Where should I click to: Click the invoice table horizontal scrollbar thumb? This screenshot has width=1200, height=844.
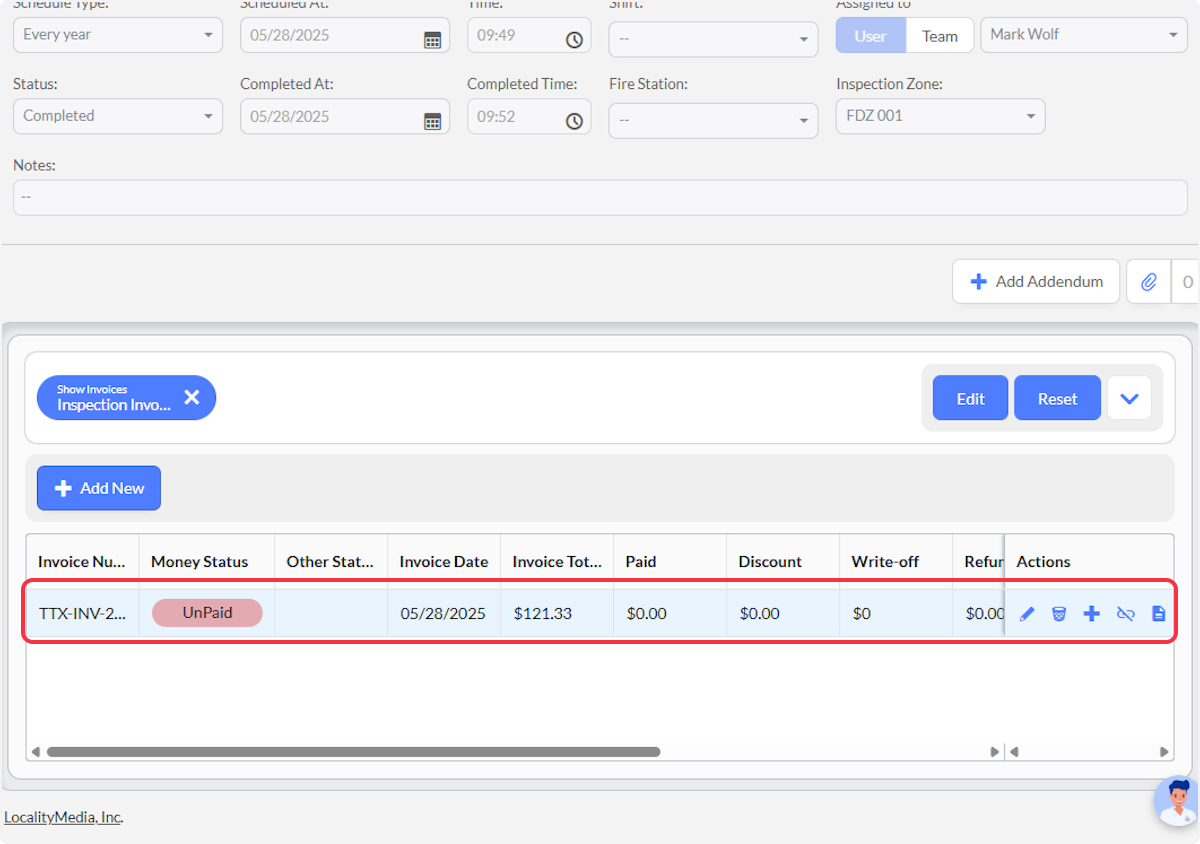click(353, 752)
